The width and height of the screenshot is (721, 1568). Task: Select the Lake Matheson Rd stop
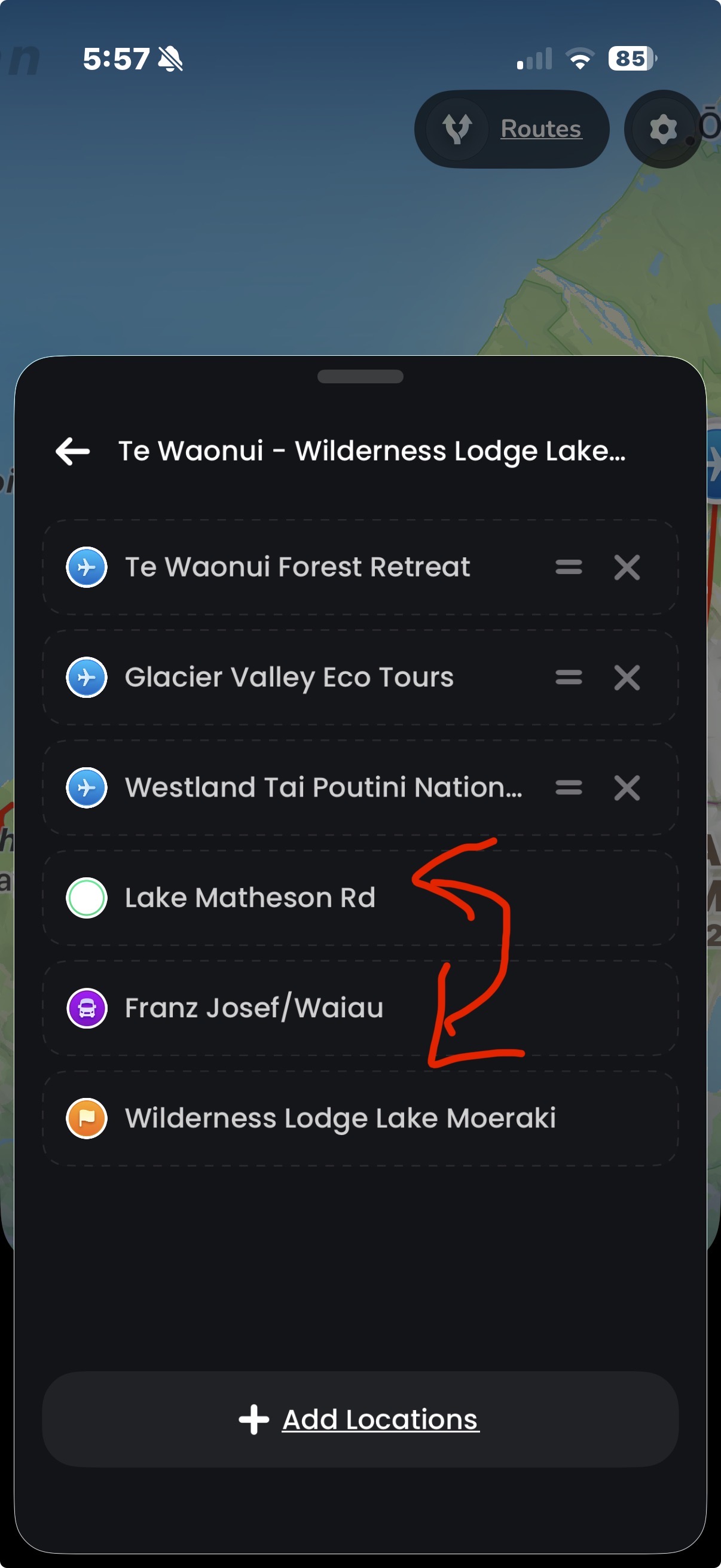tap(250, 898)
